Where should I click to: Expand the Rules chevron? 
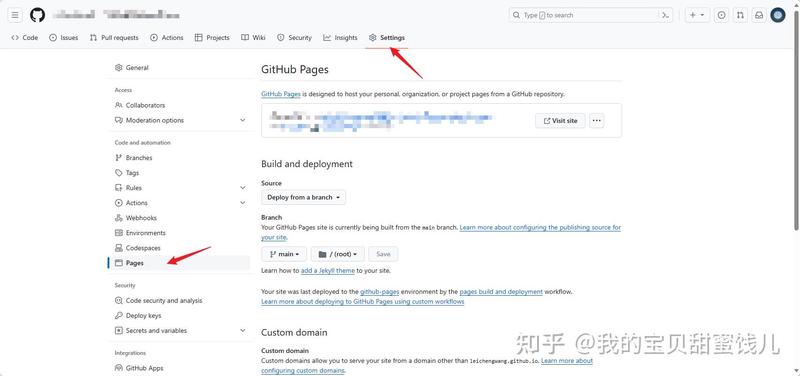click(243, 188)
